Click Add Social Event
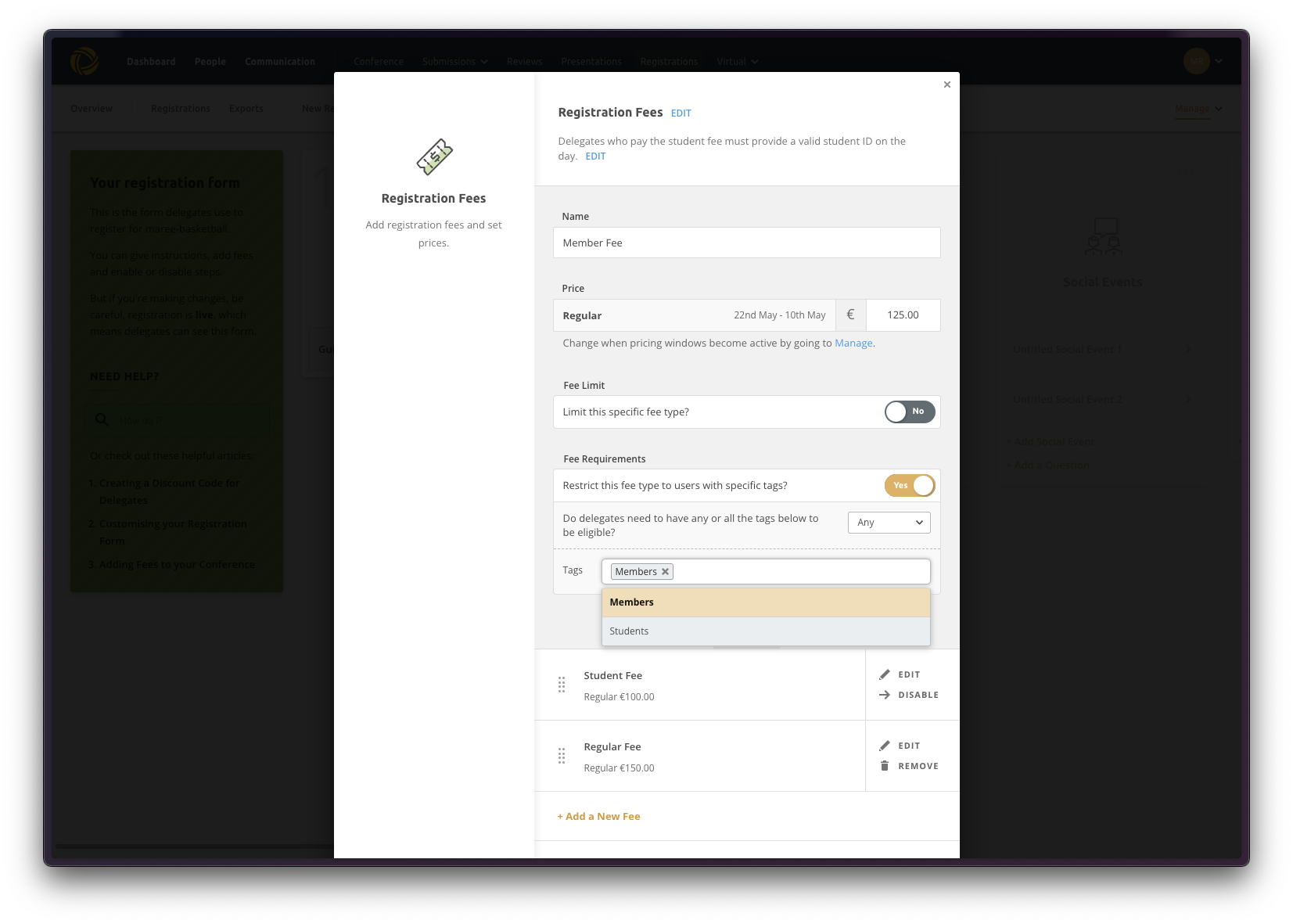The image size is (1293, 924). [x=1051, y=442]
